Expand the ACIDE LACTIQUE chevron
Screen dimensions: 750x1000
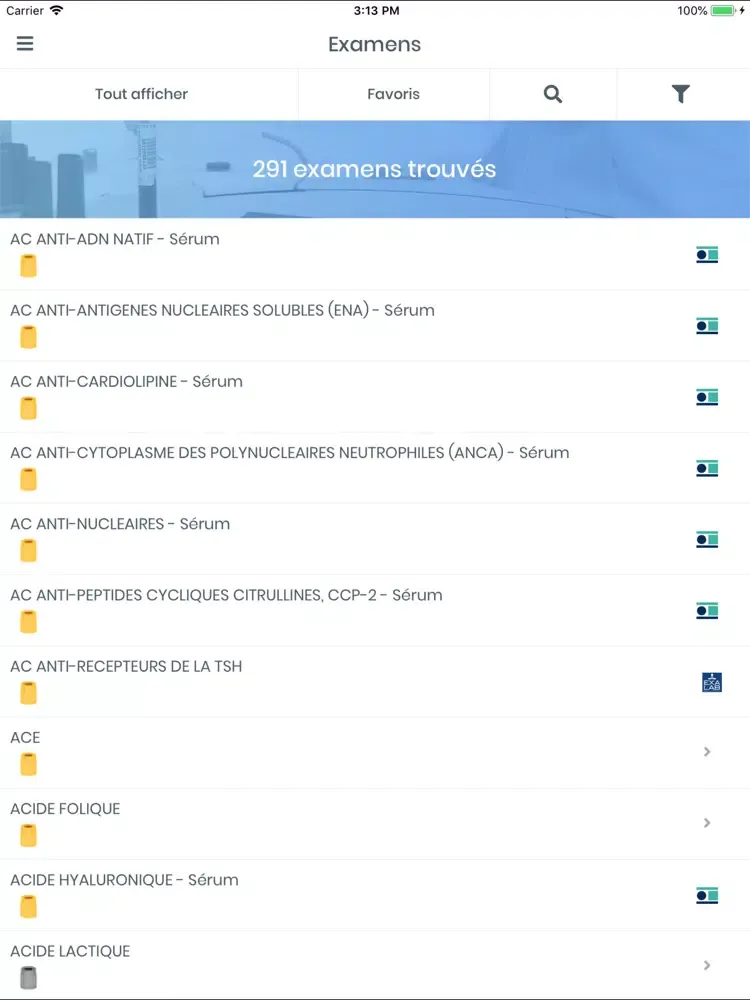click(x=707, y=965)
